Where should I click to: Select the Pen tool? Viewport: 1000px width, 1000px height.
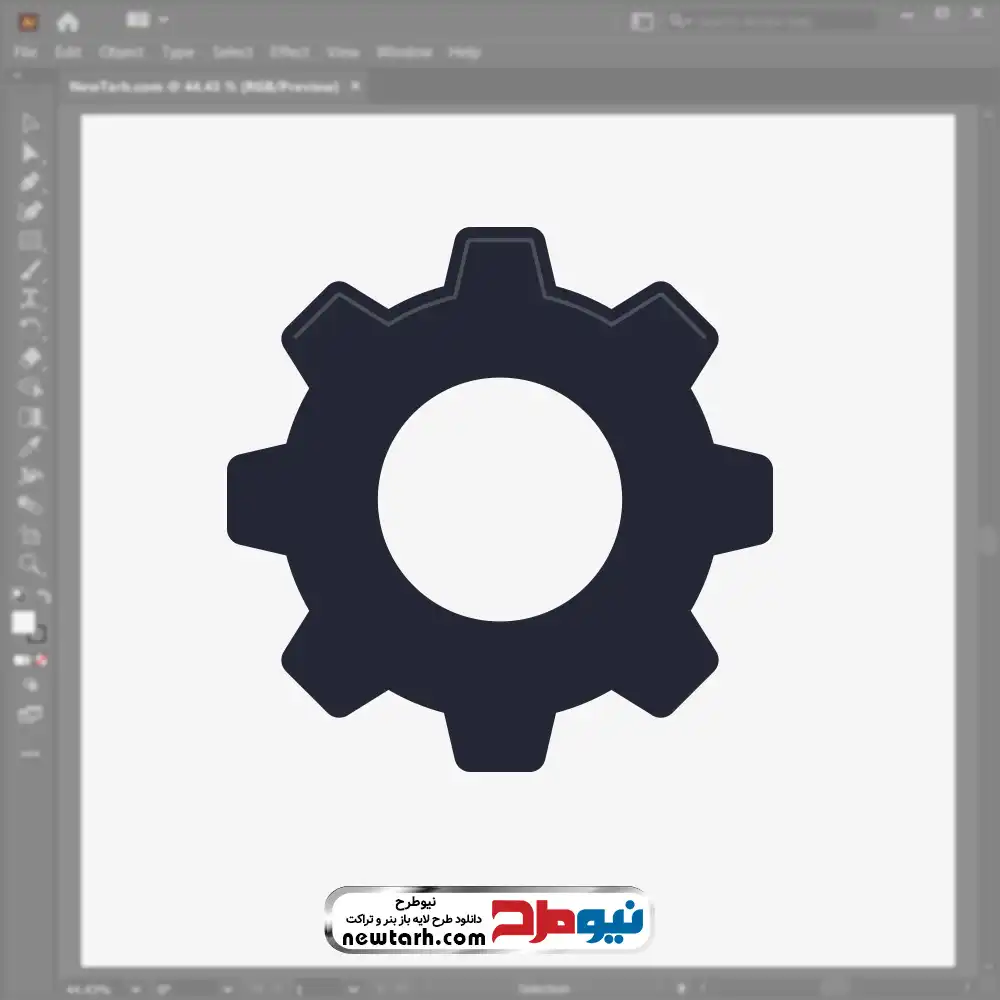point(30,182)
